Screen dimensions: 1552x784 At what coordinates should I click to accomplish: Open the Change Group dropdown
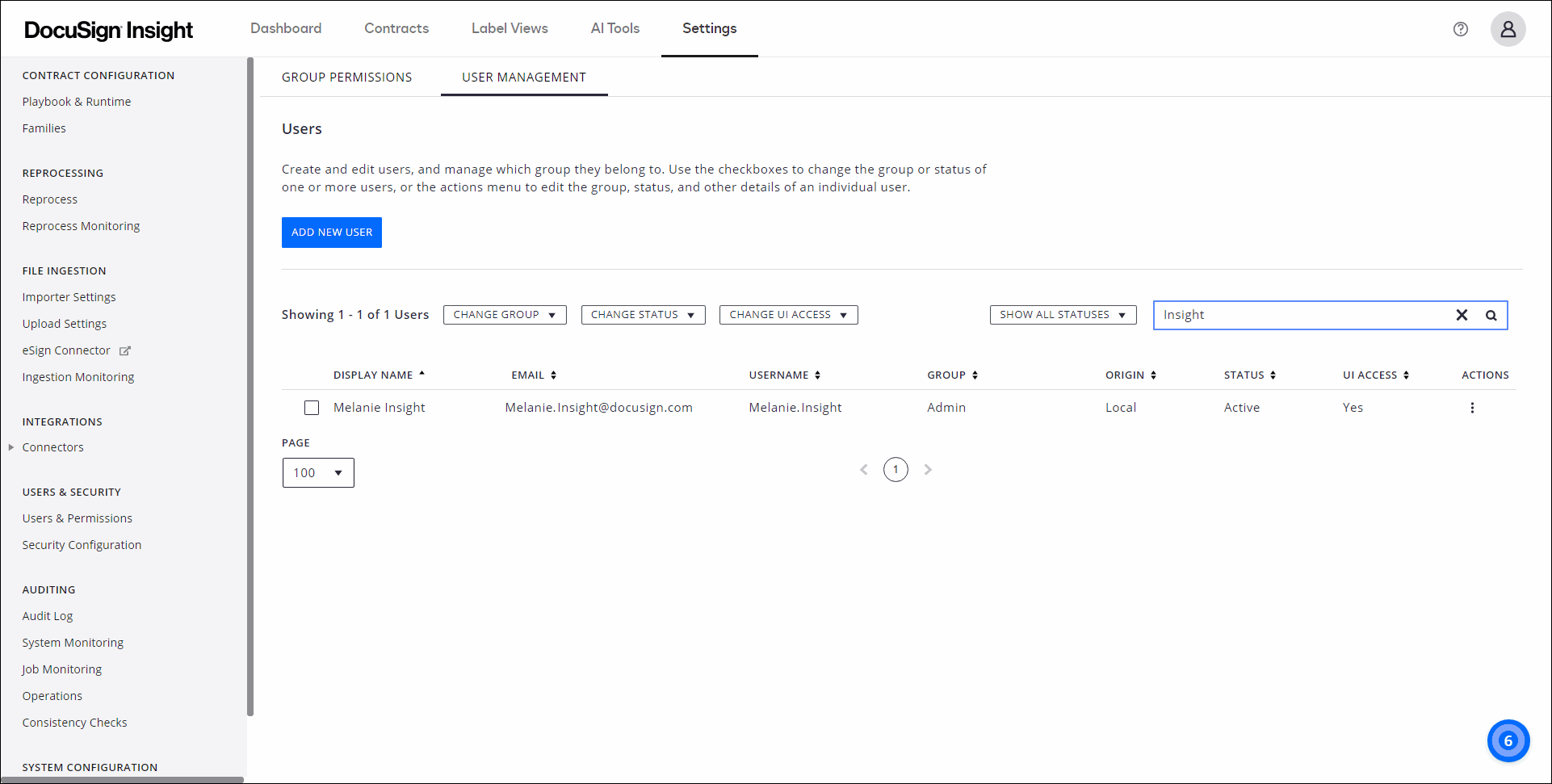click(x=505, y=315)
